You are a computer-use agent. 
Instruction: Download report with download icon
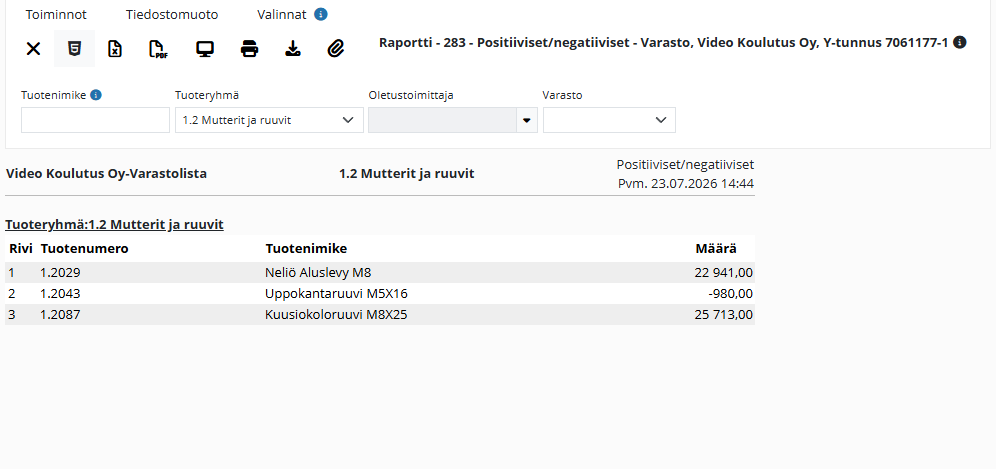point(292,49)
